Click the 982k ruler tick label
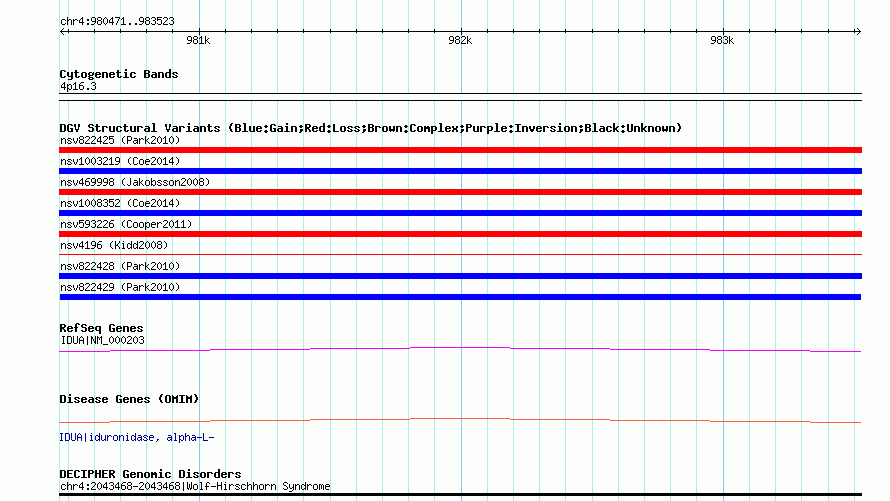The image size is (890, 501). pos(460,40)
